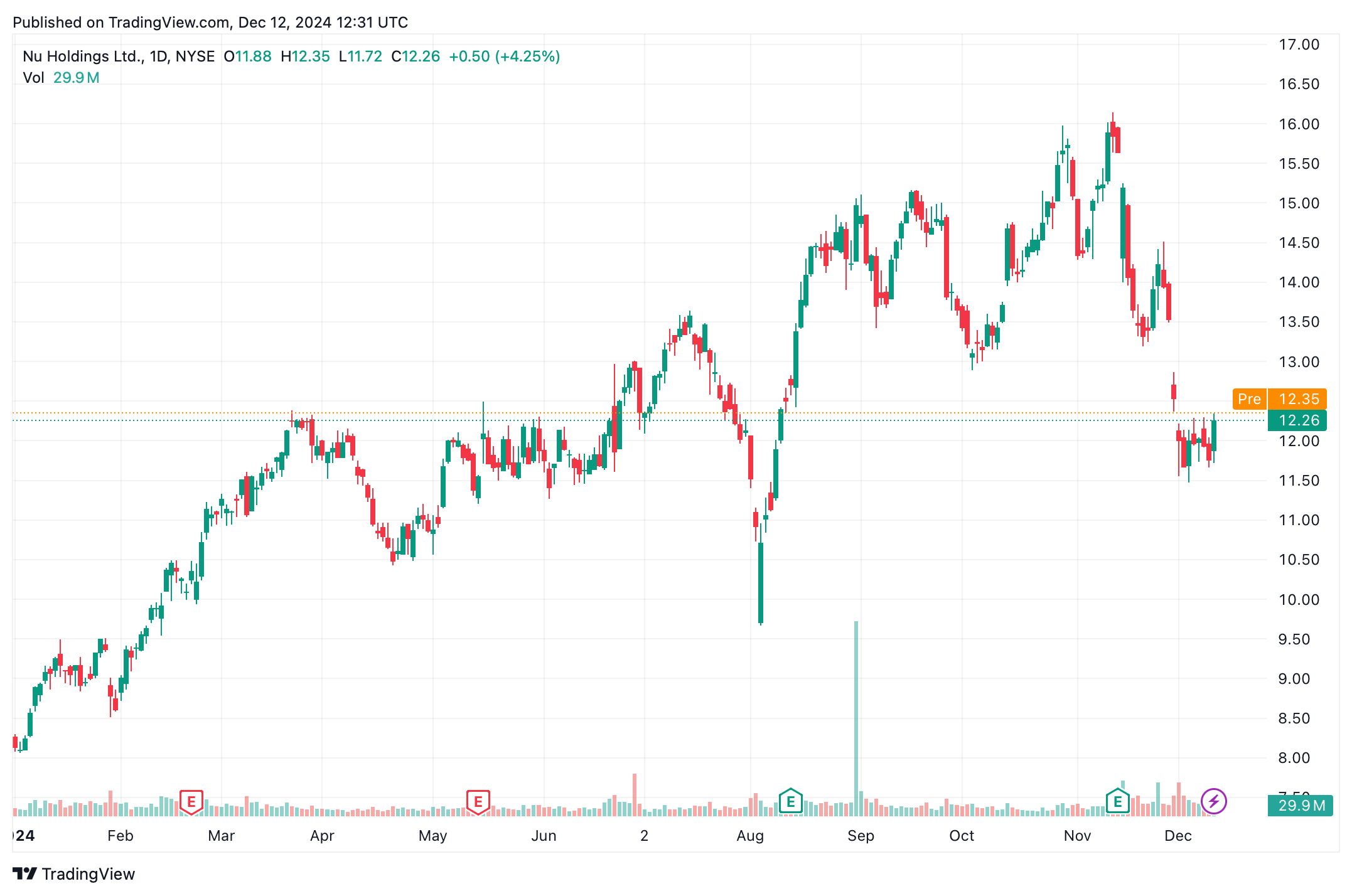Click the Nu Holdings Ltd., 1D, NYSE title
Screen dimensions: 1352x896
(119, 56)
